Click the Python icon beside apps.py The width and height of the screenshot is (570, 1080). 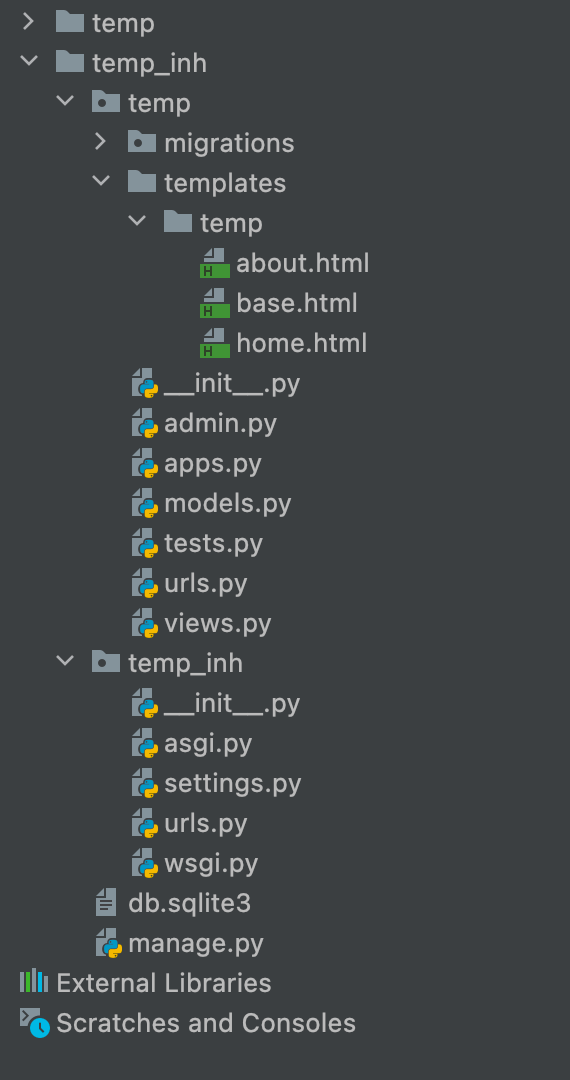coord(145,463)
